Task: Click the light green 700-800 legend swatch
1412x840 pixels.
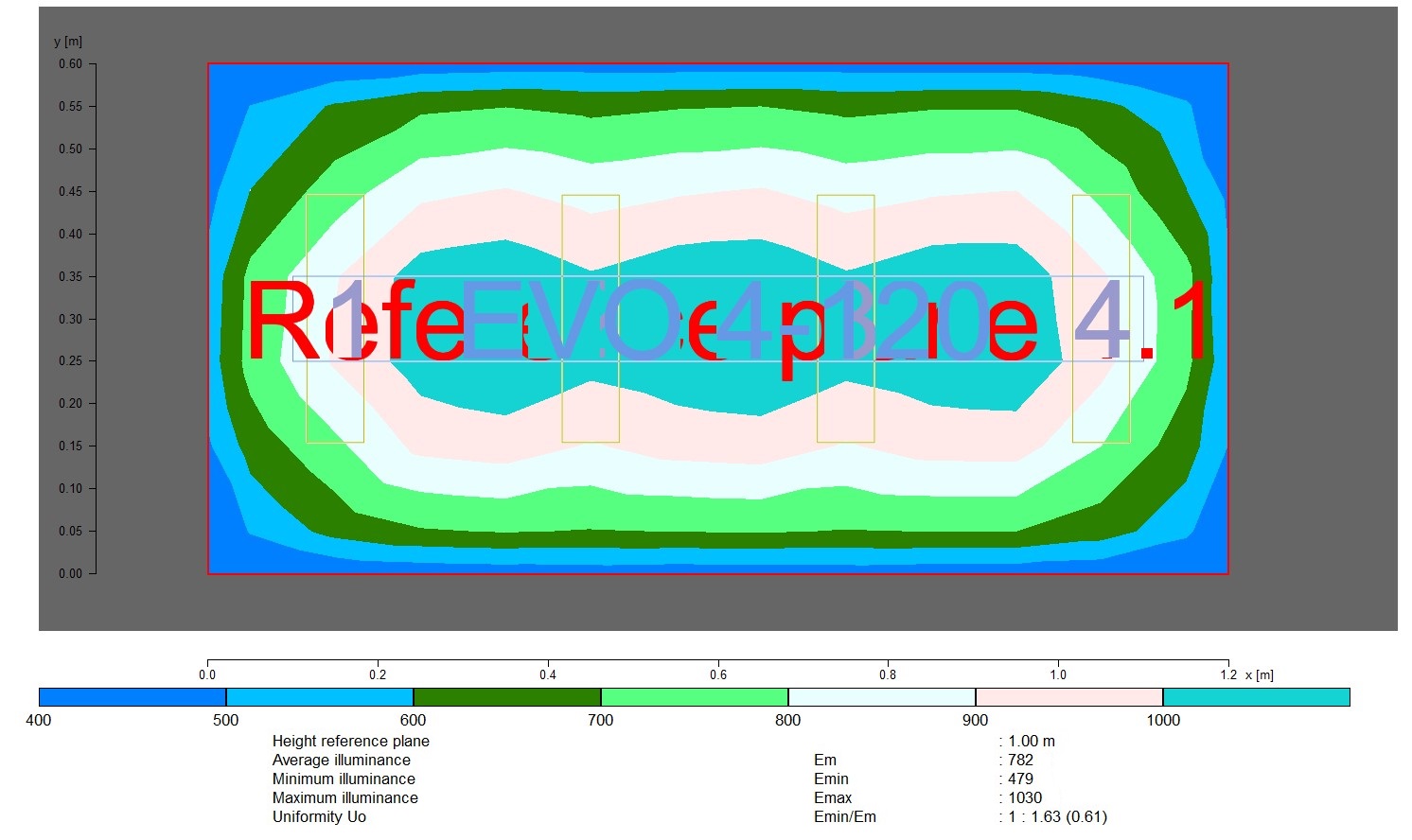Action: click(695, 697)
